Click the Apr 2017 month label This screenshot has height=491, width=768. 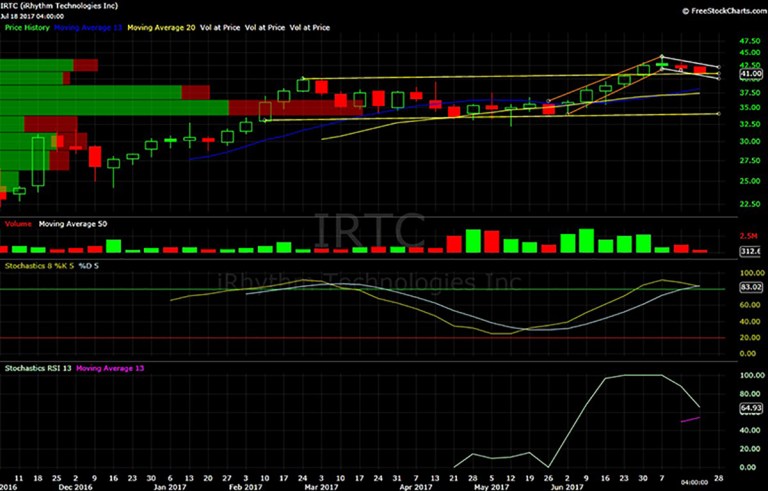point(416,487)
